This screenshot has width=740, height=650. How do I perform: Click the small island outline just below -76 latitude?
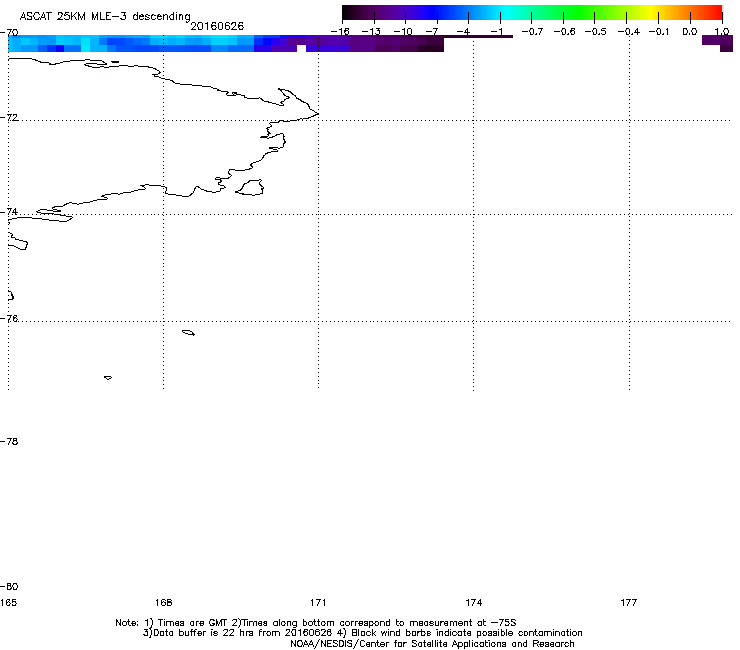[188, 333]
